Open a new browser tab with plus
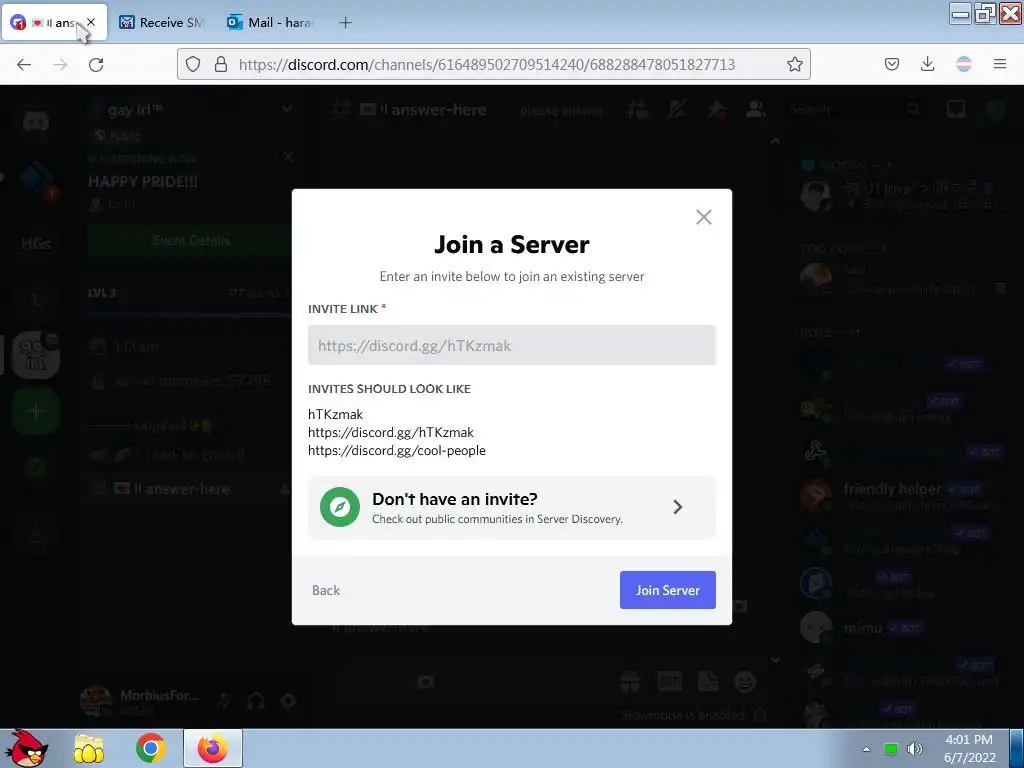Screen dimensions: 1024x768 (345, 23)
